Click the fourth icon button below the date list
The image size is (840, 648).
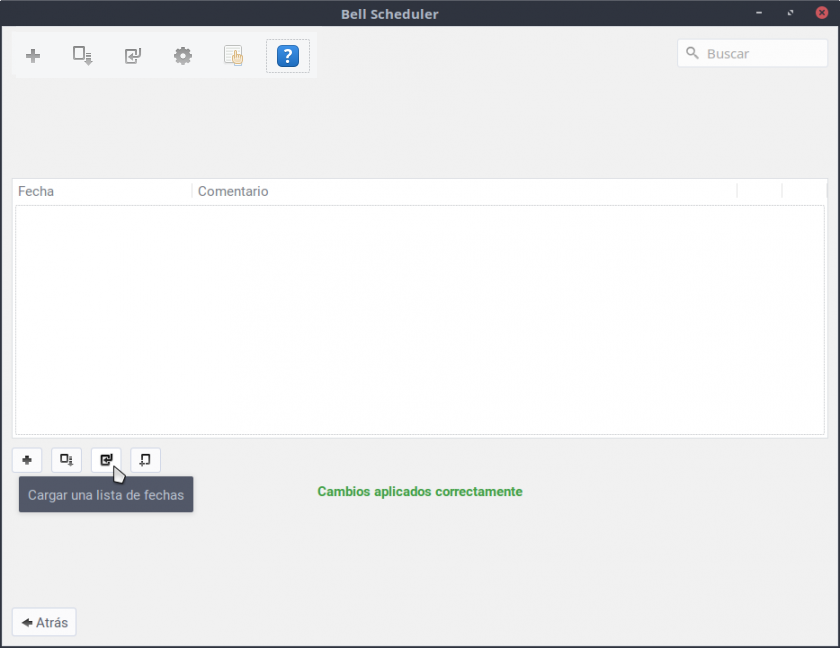point(145,460)
